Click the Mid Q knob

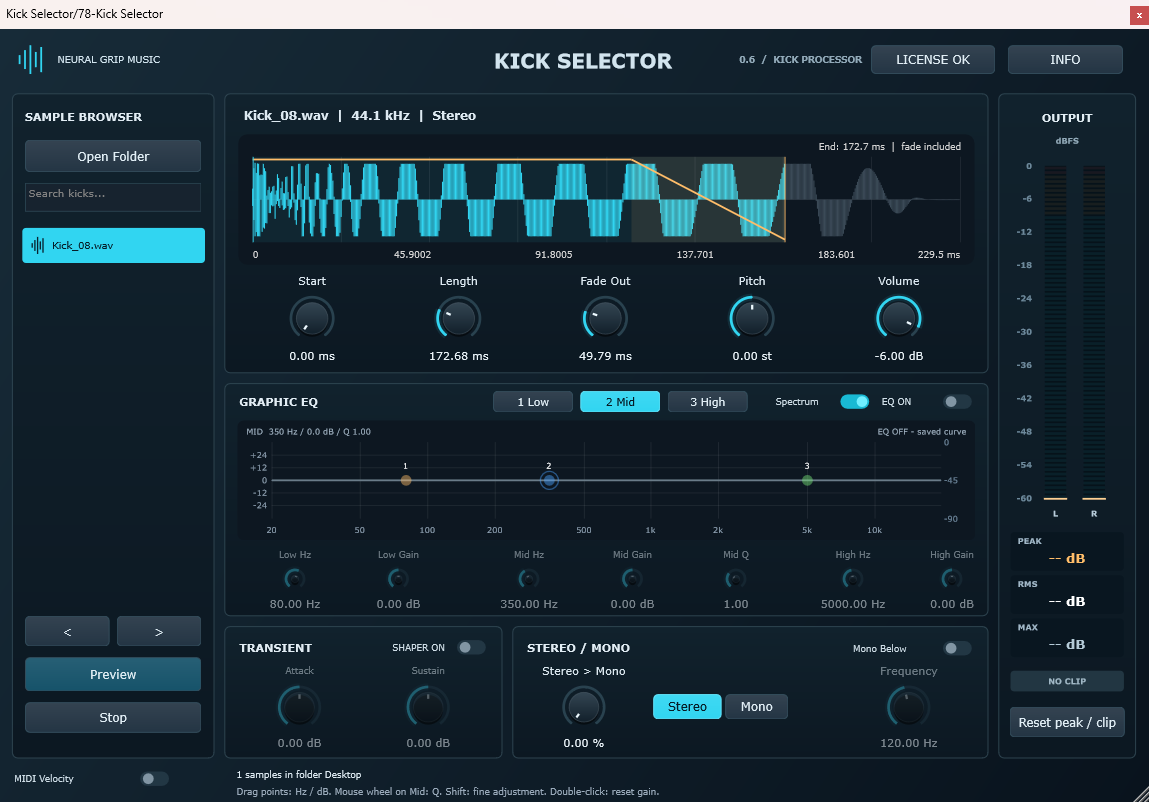(x=736, y=579)
